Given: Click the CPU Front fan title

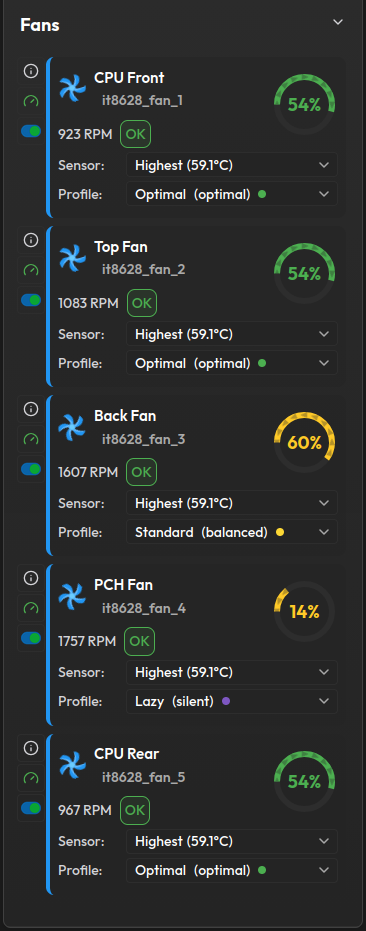Looking at the screenshot, I should click(129, 78).
